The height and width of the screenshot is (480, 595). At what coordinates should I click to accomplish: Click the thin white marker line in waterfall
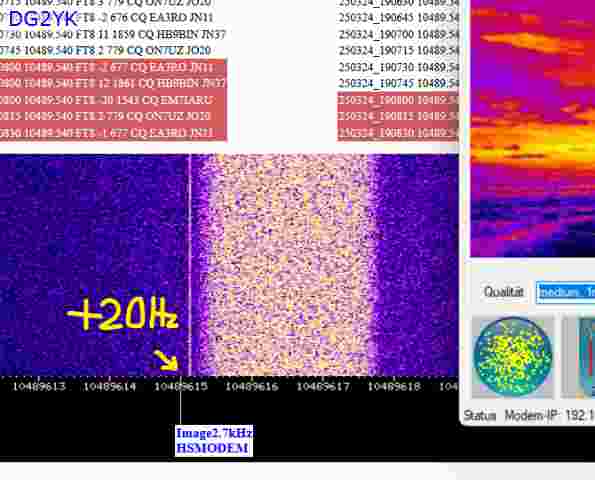(x=190, y=265)
